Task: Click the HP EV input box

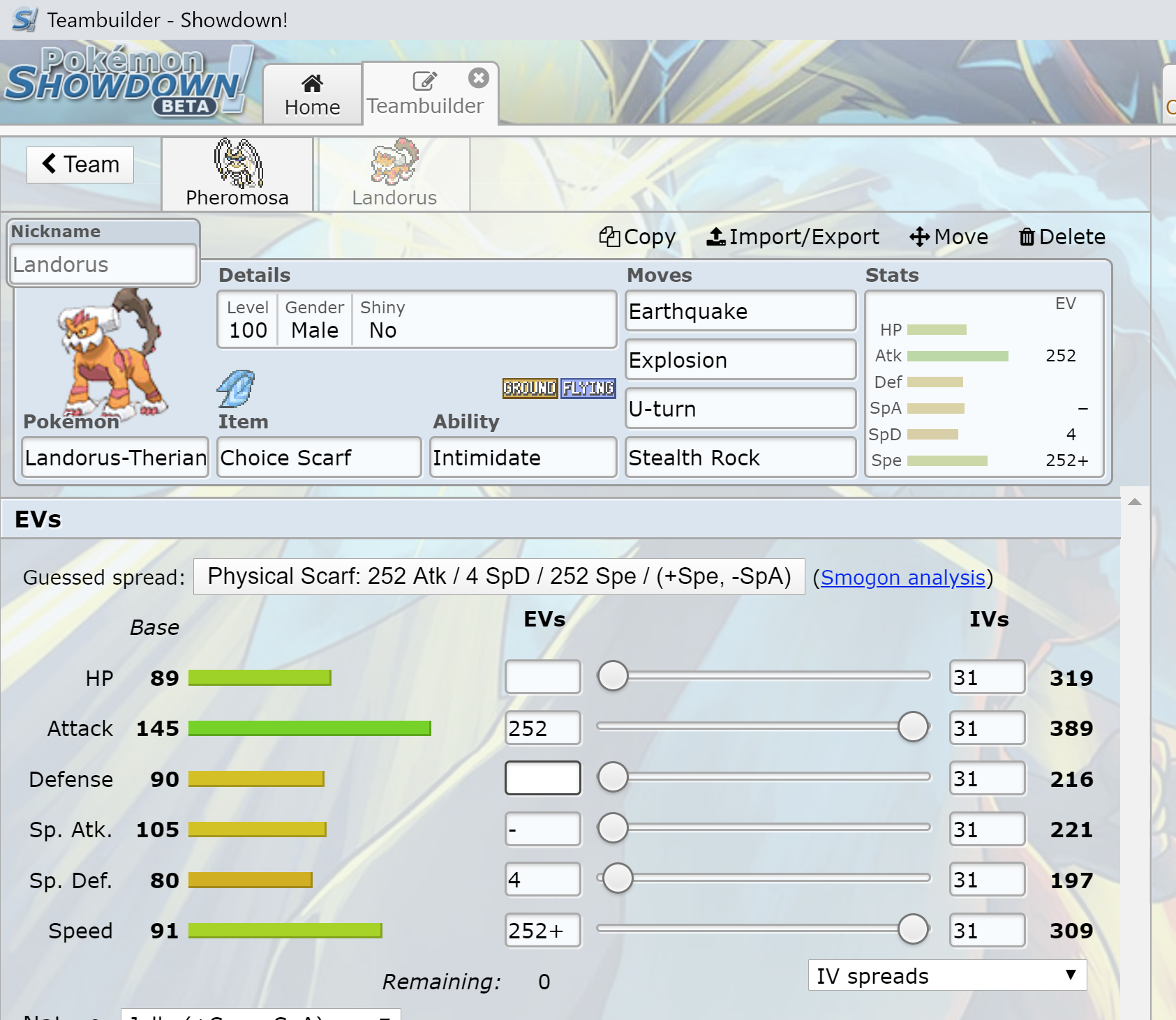Action: pos(543,677)
